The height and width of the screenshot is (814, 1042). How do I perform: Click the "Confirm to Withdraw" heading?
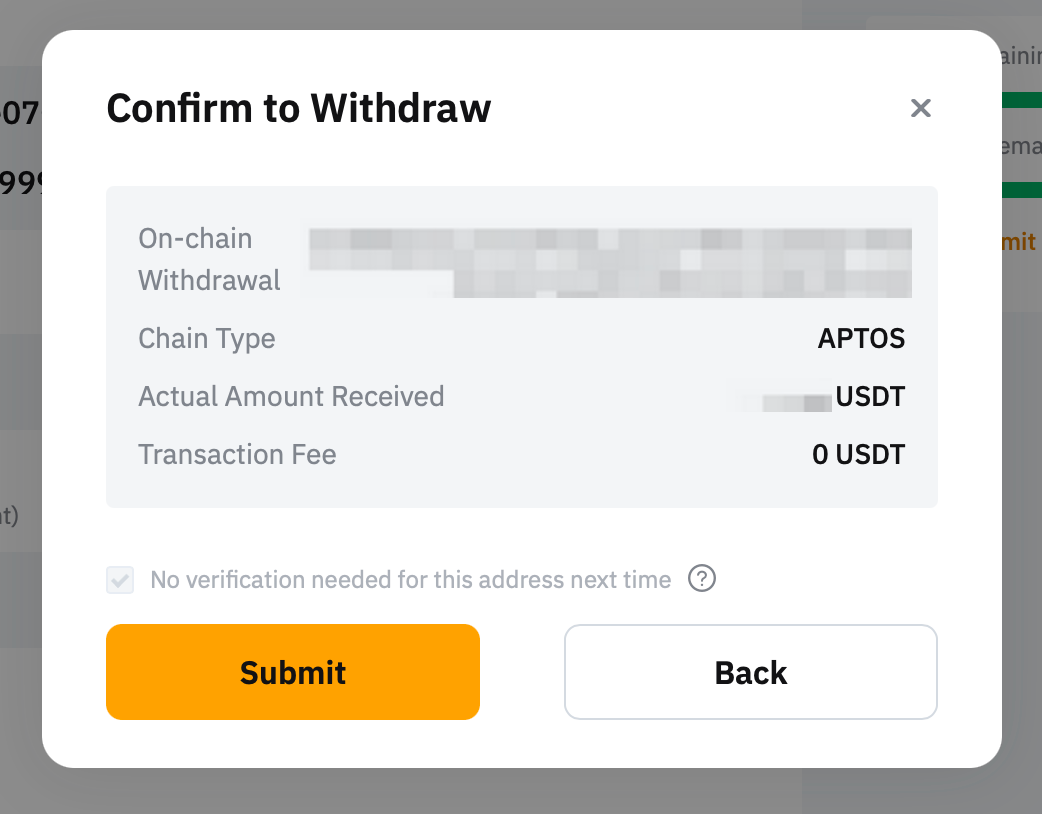[x=298, y=108]
